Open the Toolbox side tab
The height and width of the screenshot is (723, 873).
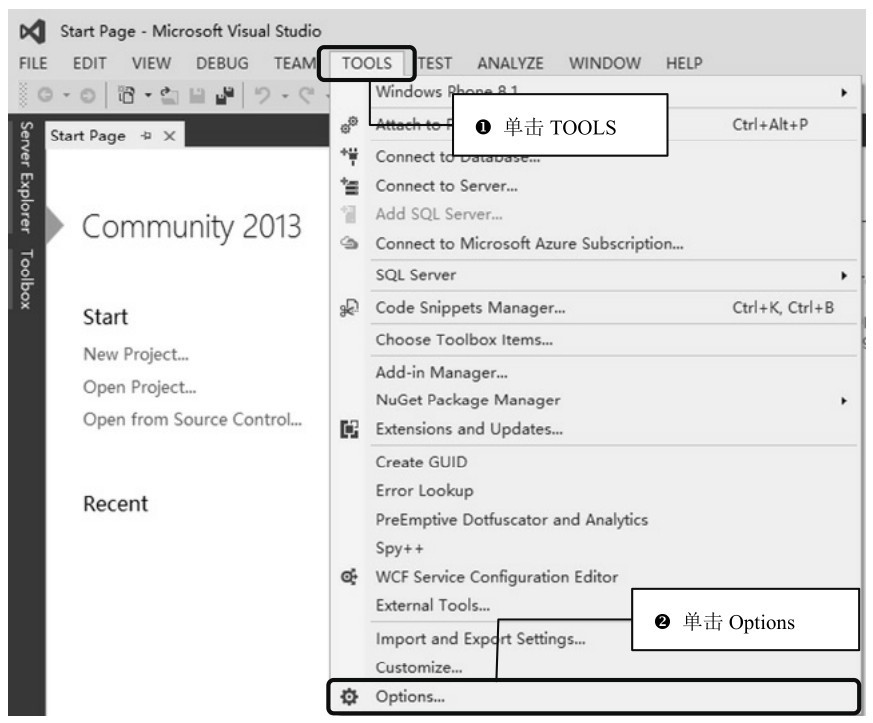click(26, 279)
